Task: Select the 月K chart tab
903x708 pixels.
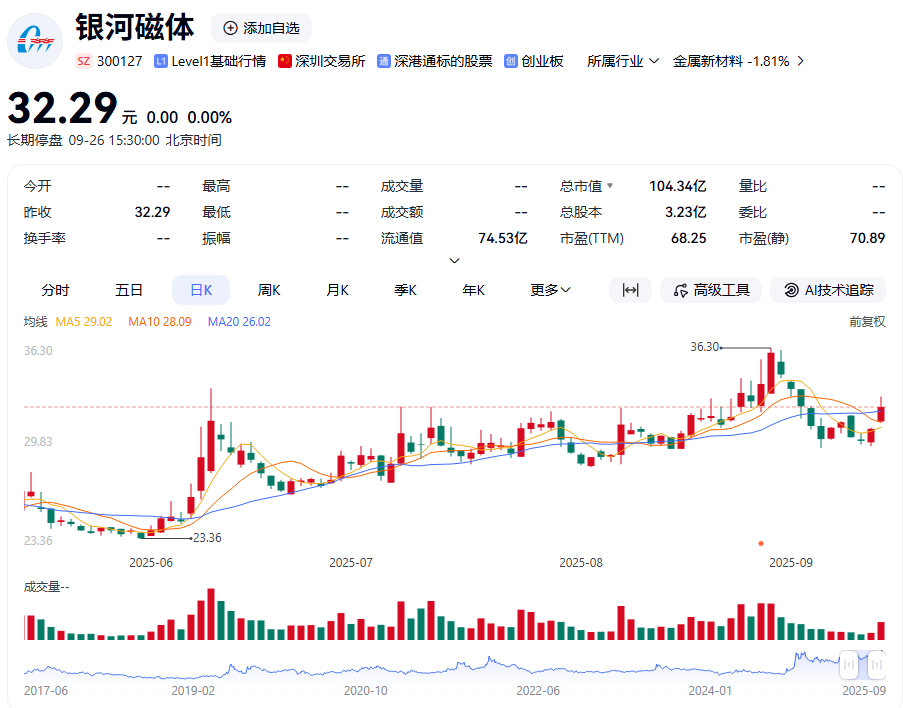Action: [337, 290]
